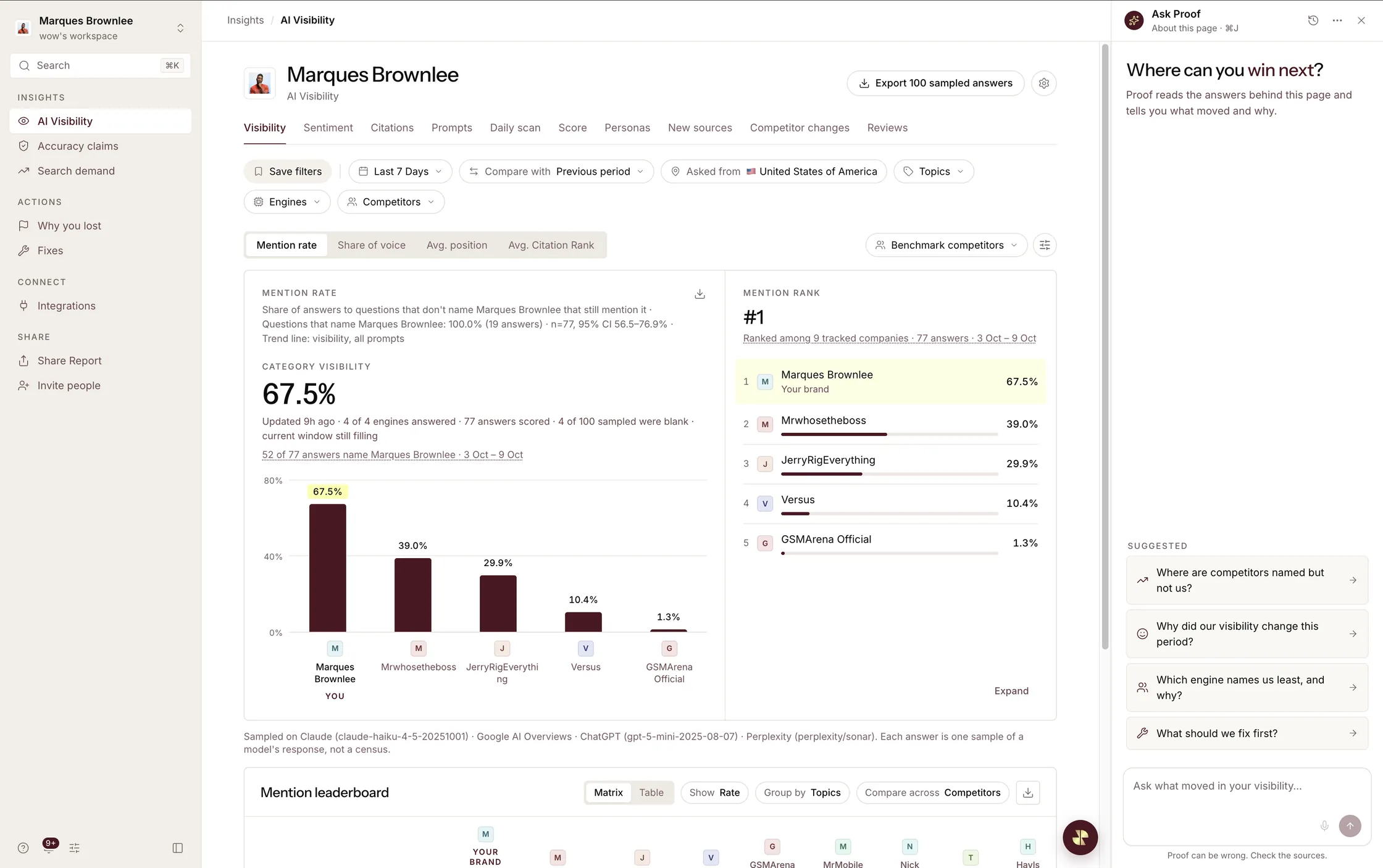Open Last 7 Days date dropdown
1383x868 pixels.
[x=400, y=172]
